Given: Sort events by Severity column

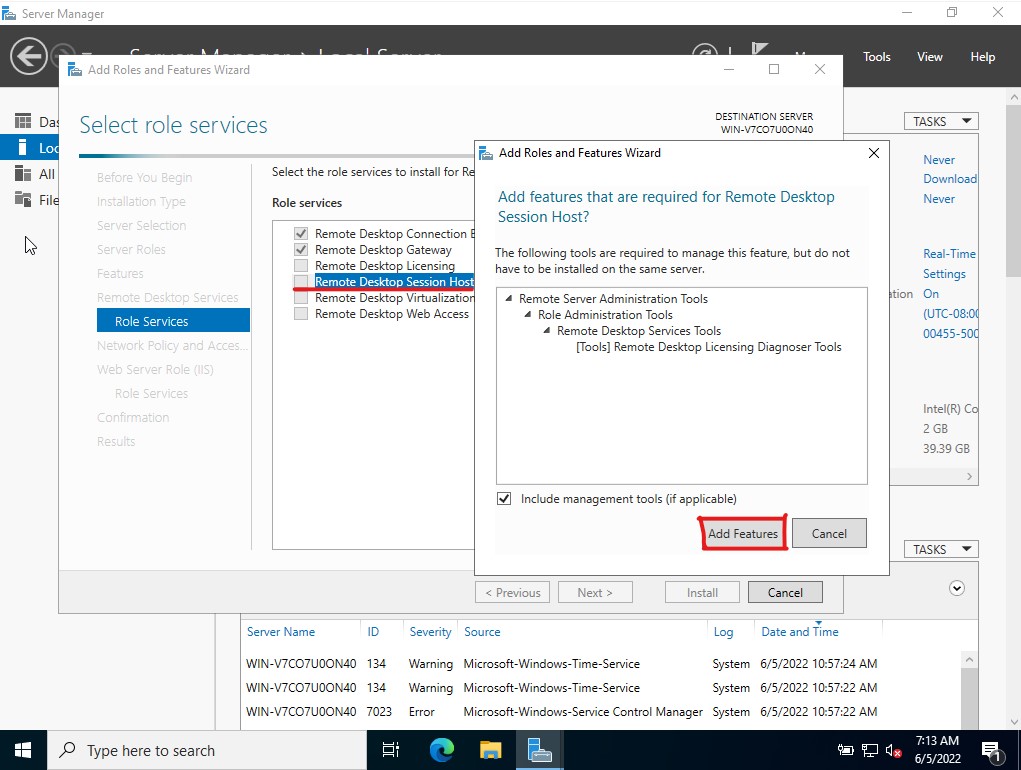Looking at the screenshot, I should pyautogui.click(x=430, y=631).
